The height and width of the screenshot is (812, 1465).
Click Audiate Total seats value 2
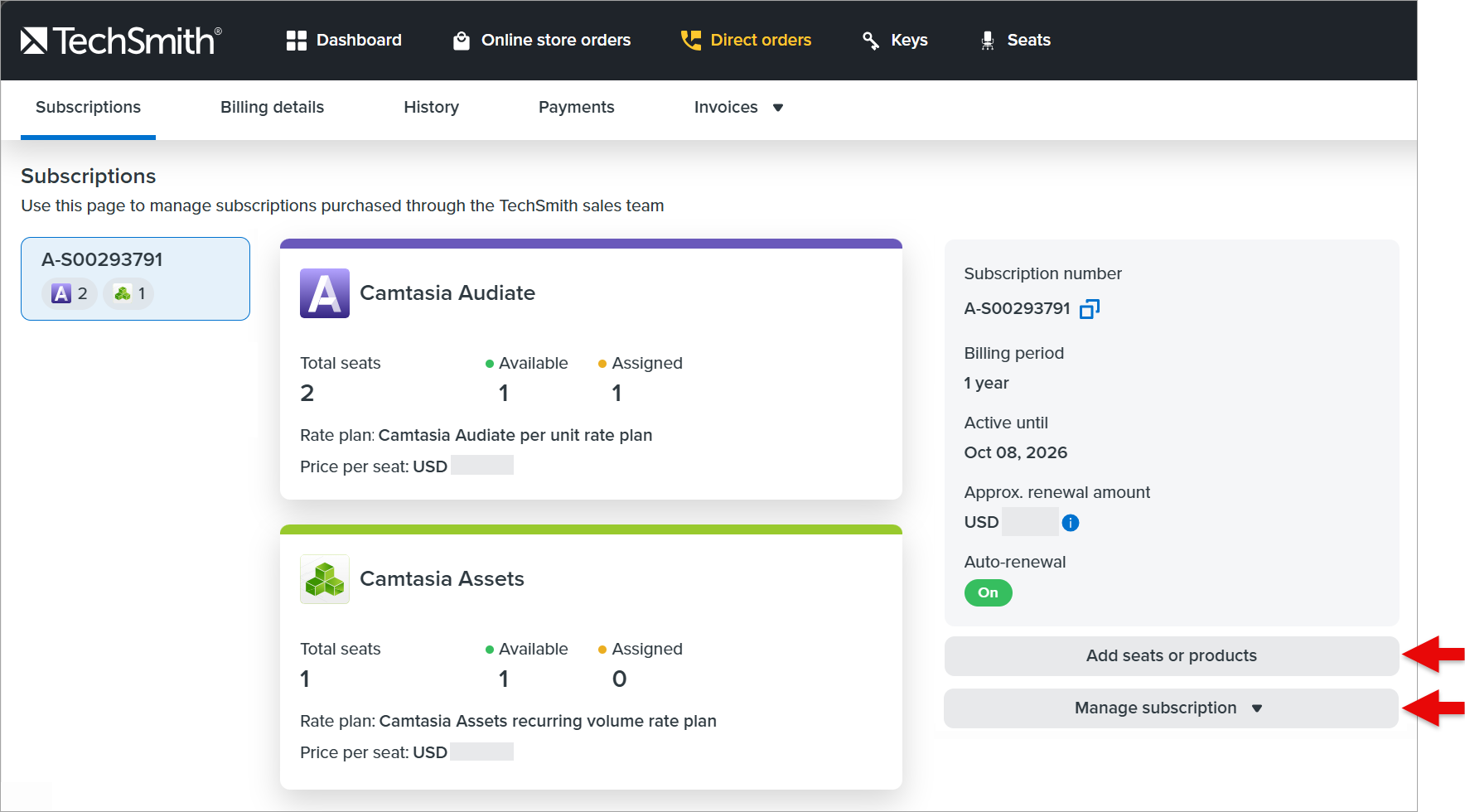[x=307, y=394]
